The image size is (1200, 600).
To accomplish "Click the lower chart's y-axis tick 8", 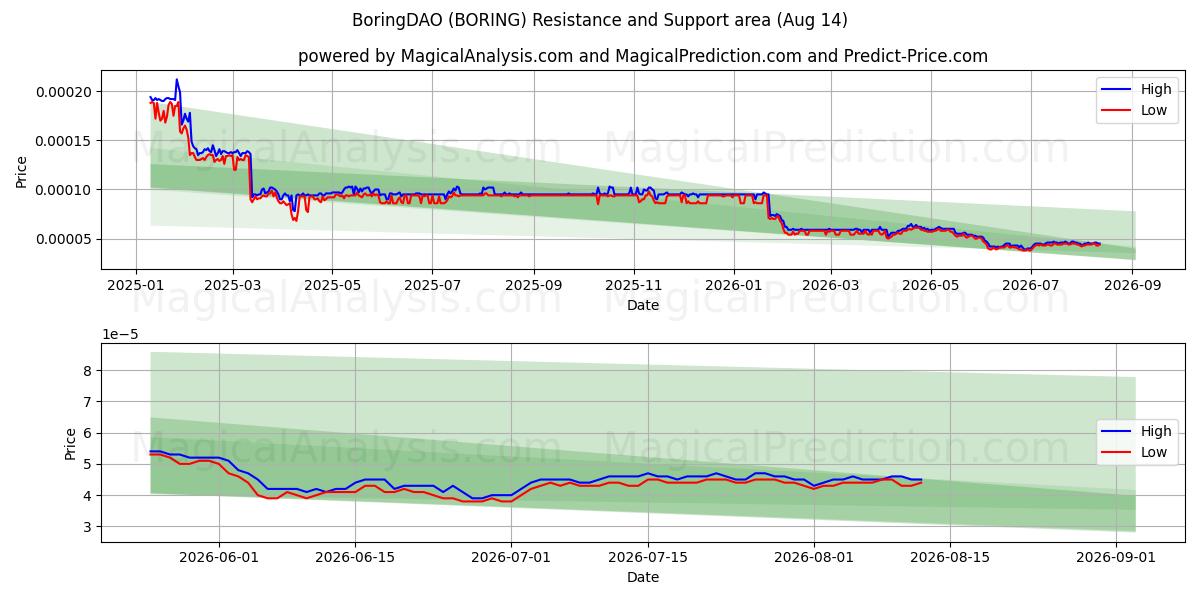I will click(x=87, y=371).
